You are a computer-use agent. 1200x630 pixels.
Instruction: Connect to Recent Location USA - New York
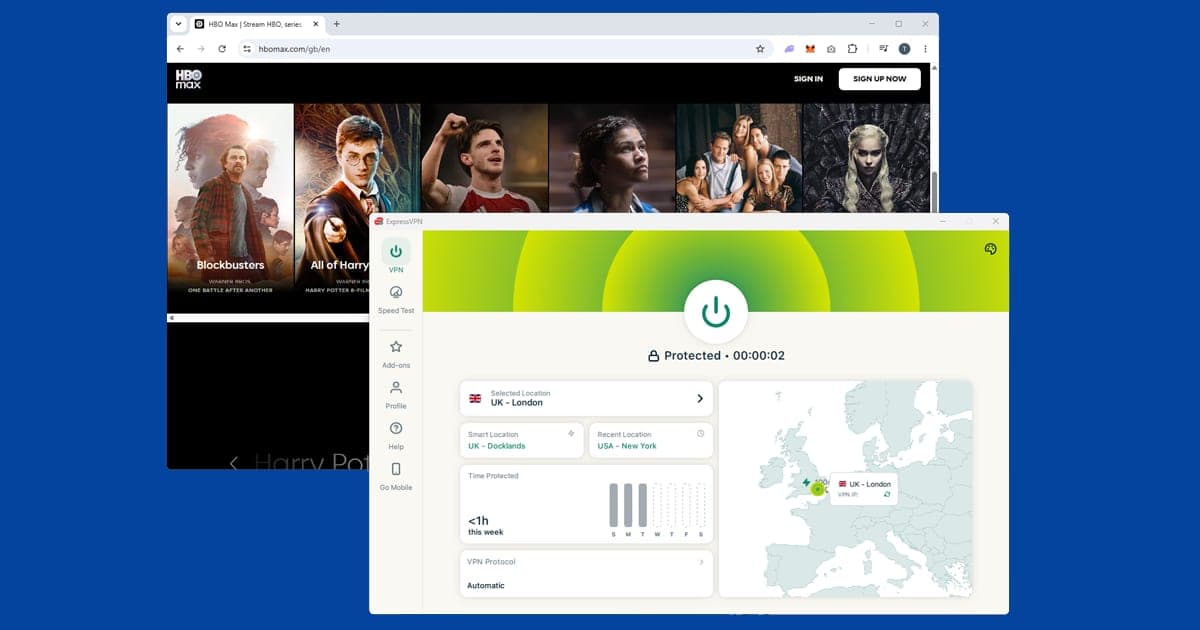pos(651,440)
